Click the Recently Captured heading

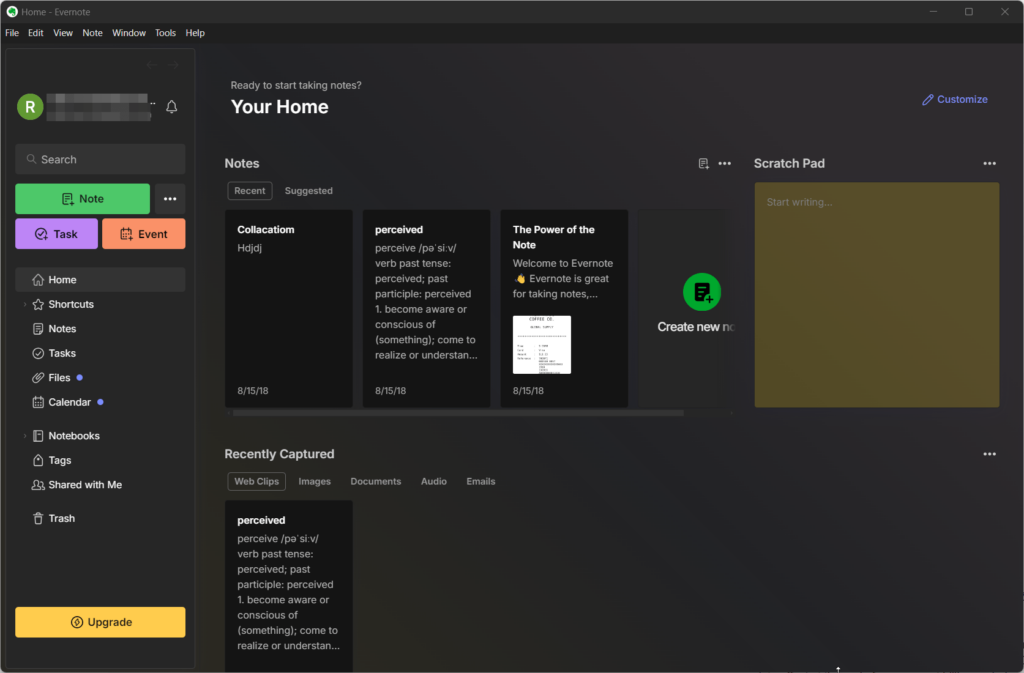pos(279,454)
